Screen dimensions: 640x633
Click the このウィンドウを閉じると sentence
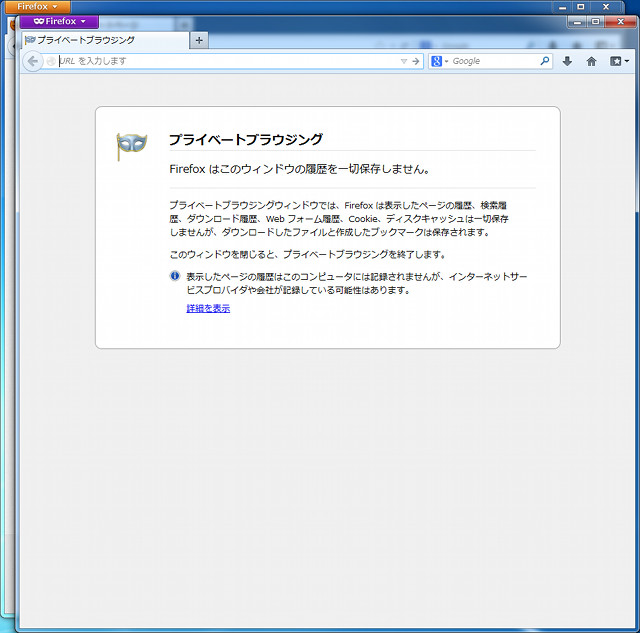[308, 254]
